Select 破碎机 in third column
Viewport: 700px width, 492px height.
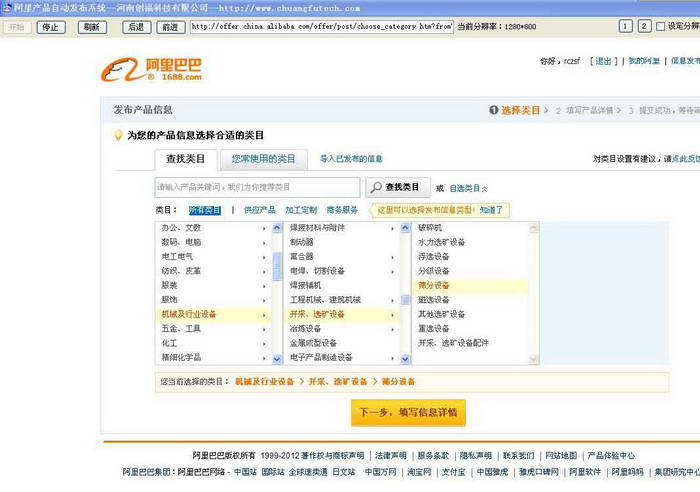470,228
